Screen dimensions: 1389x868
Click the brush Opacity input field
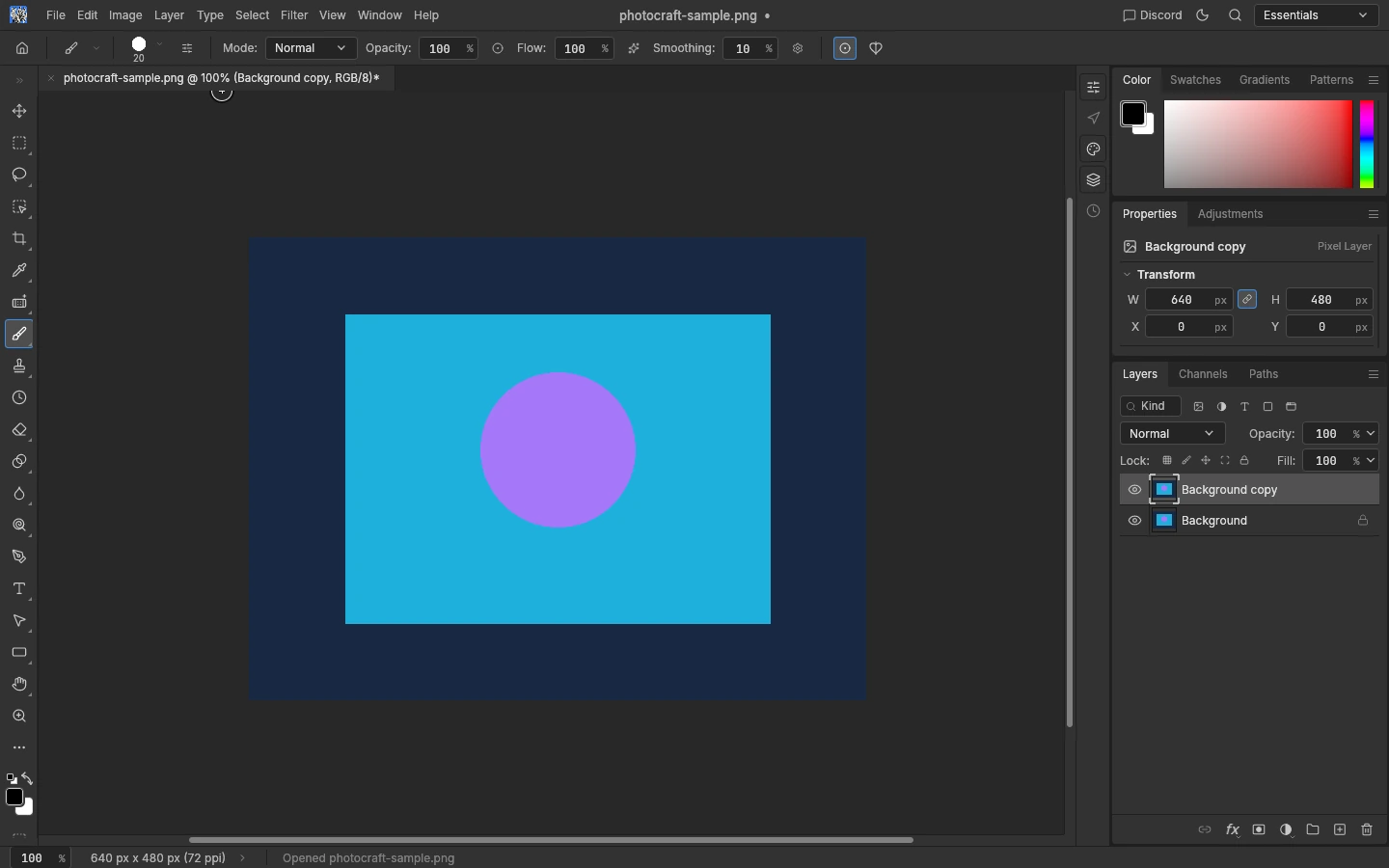(x=441, y=48)
